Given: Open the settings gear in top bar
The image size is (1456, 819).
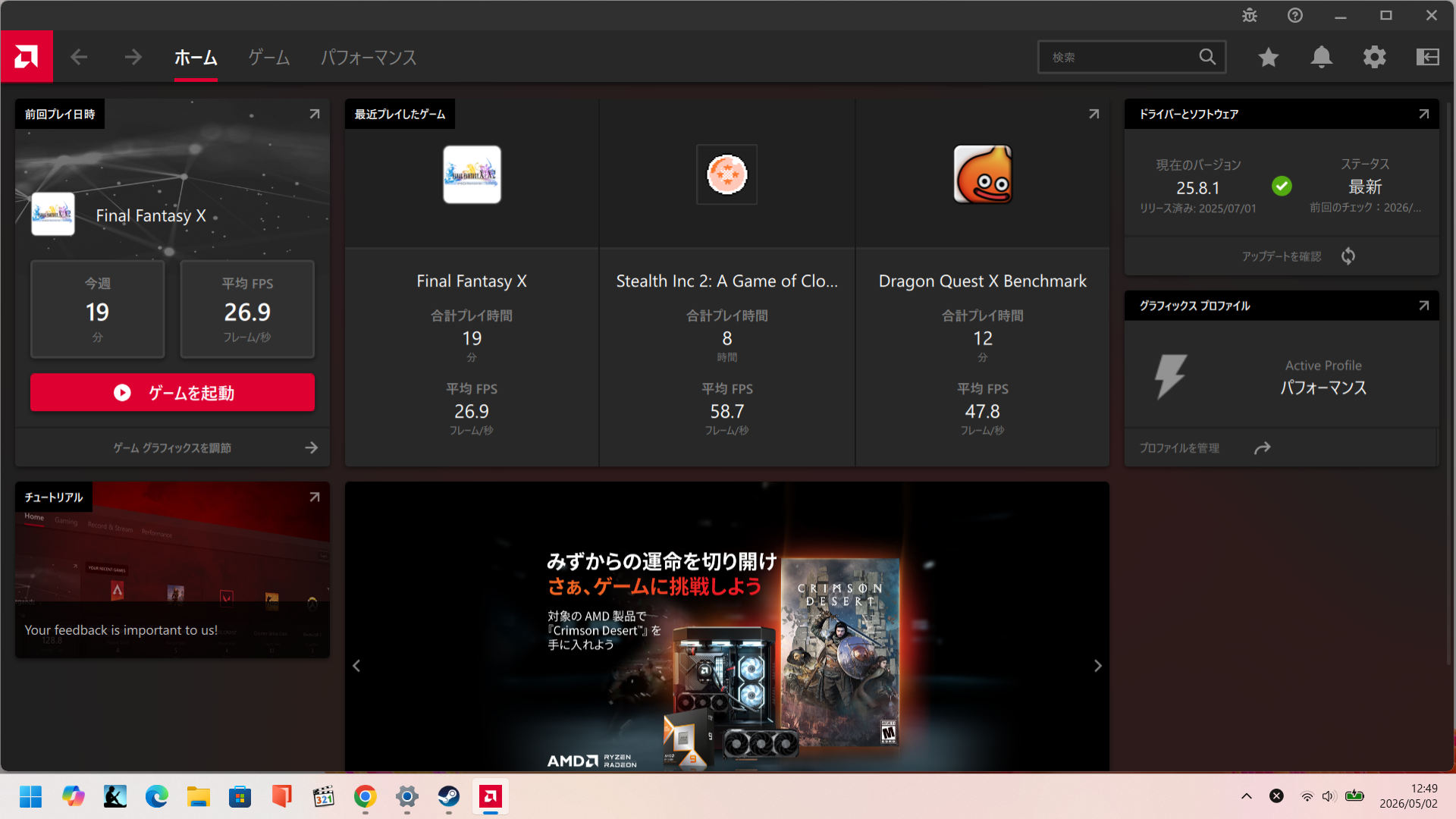Looking at the screenshot, I should pos(1375,57).
